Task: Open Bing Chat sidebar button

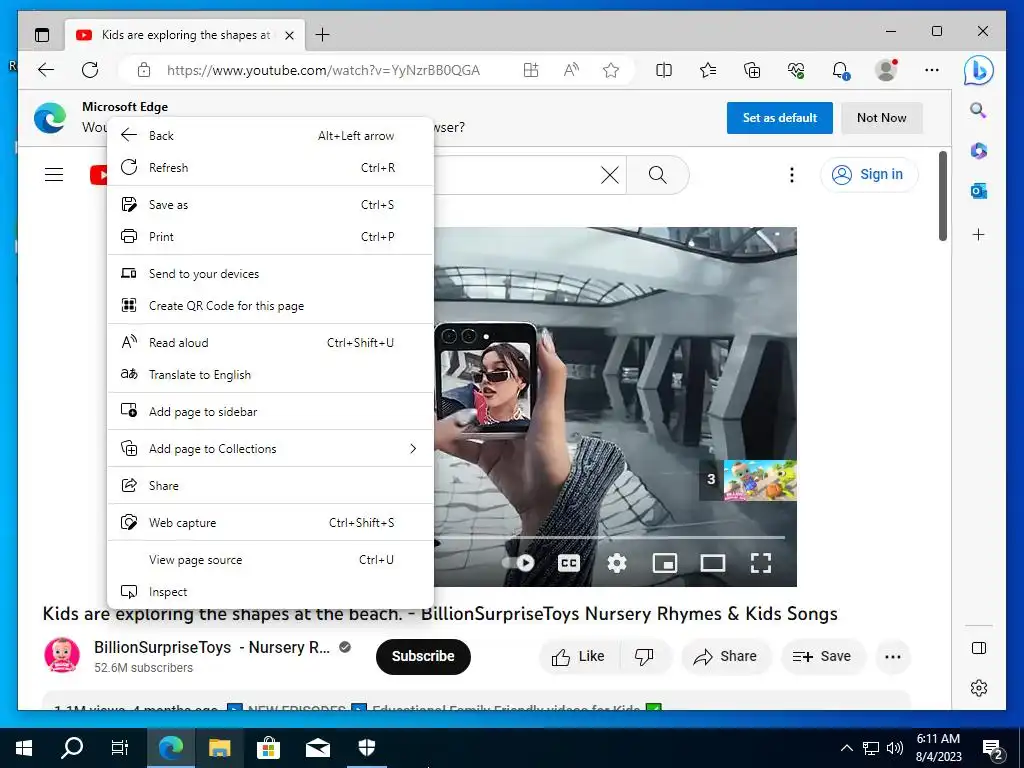Action: 978,71
